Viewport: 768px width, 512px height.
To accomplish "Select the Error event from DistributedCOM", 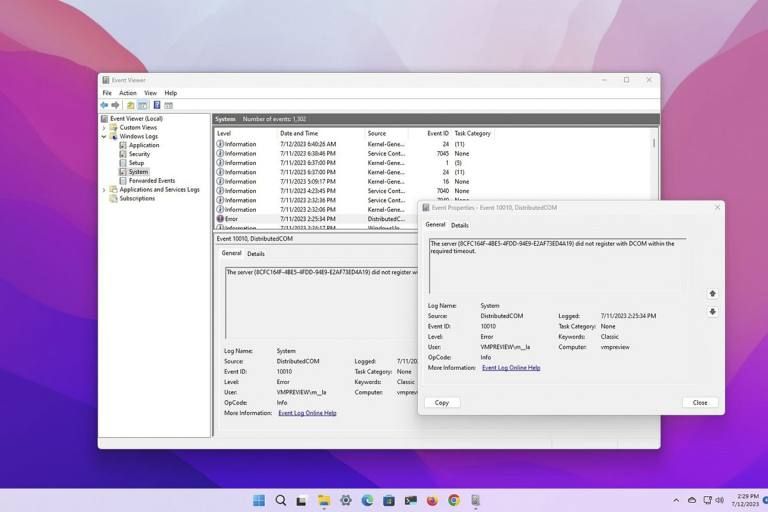I will pos(316,219).
